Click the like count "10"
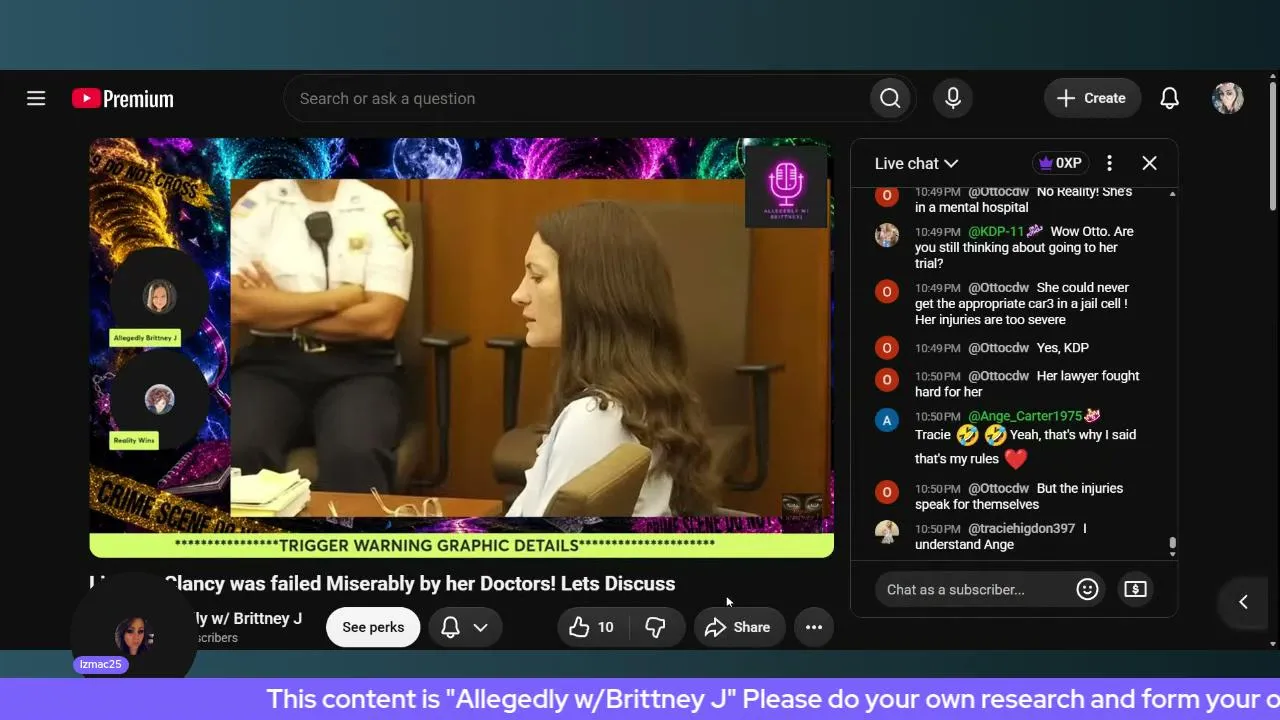The width and height of the screenshot is (1280, 720). coord(605,627)
